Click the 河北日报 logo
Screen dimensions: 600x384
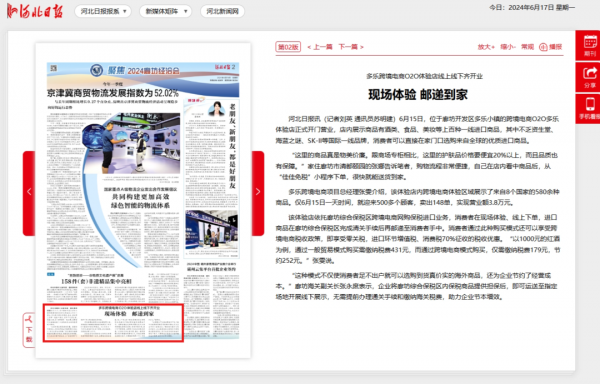point(35,11)
